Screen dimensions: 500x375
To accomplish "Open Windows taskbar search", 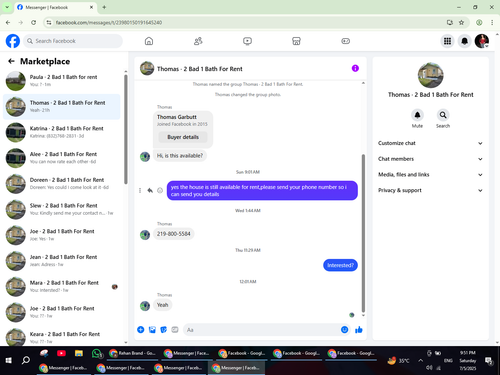I will click(x=26, y=360).
